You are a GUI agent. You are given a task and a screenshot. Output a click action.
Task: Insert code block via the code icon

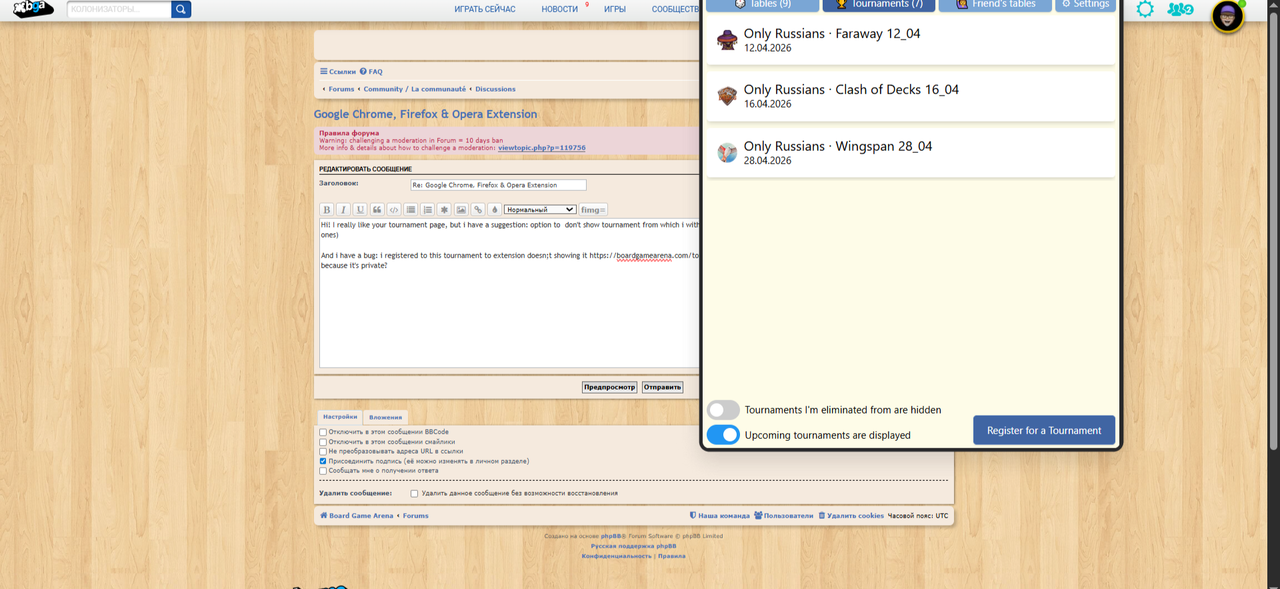click(394, 210)
